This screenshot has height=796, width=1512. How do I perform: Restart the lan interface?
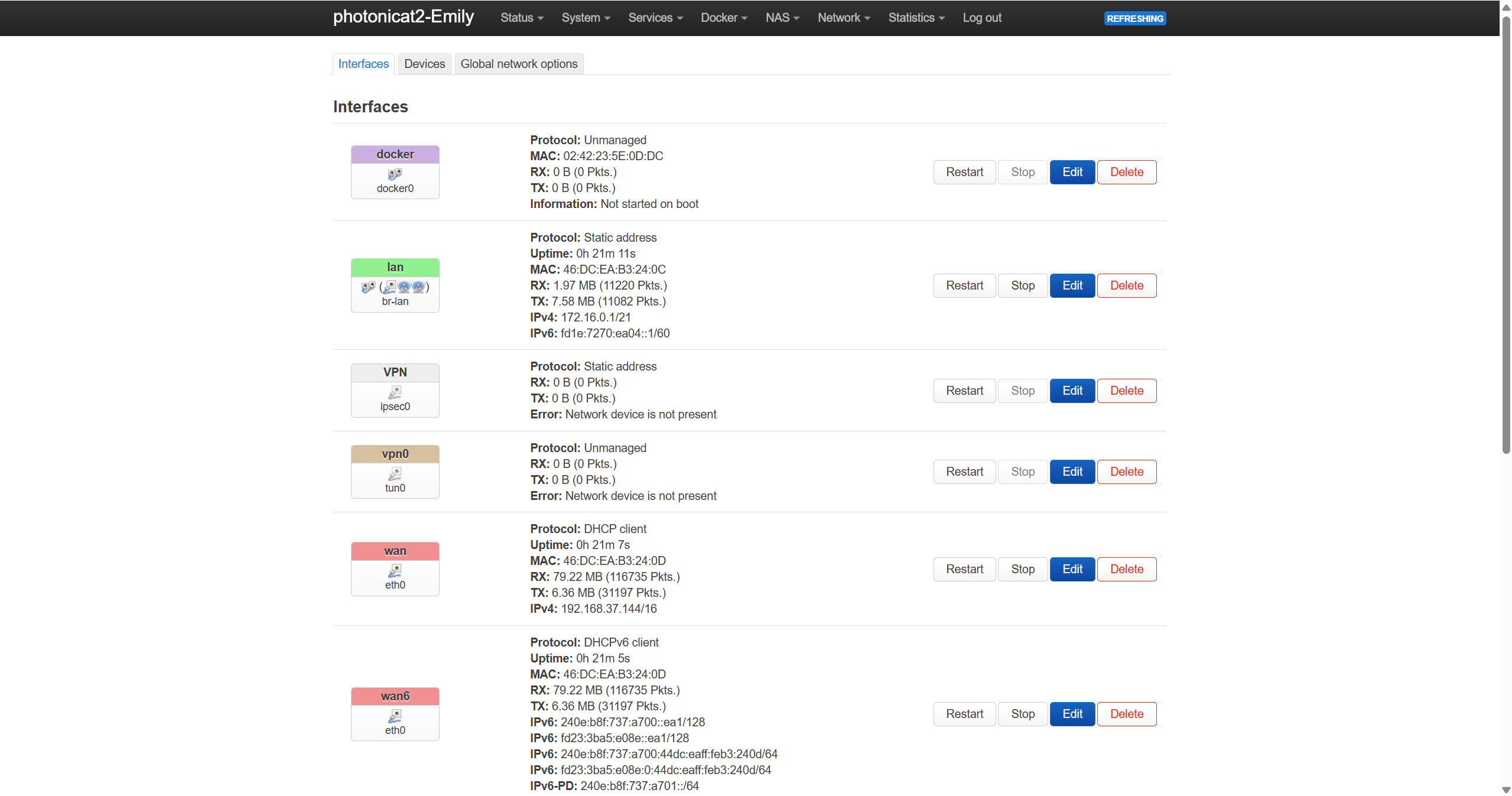[964, 285]
